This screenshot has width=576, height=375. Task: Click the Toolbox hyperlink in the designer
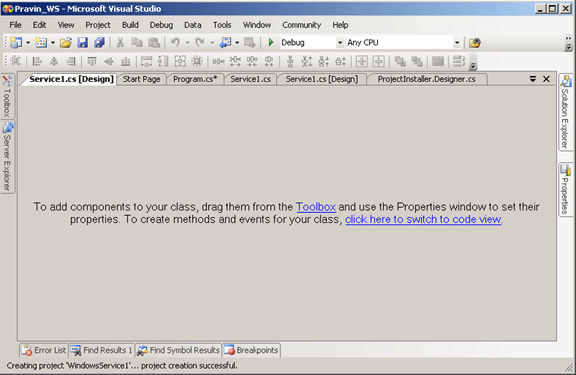(316, 207)
